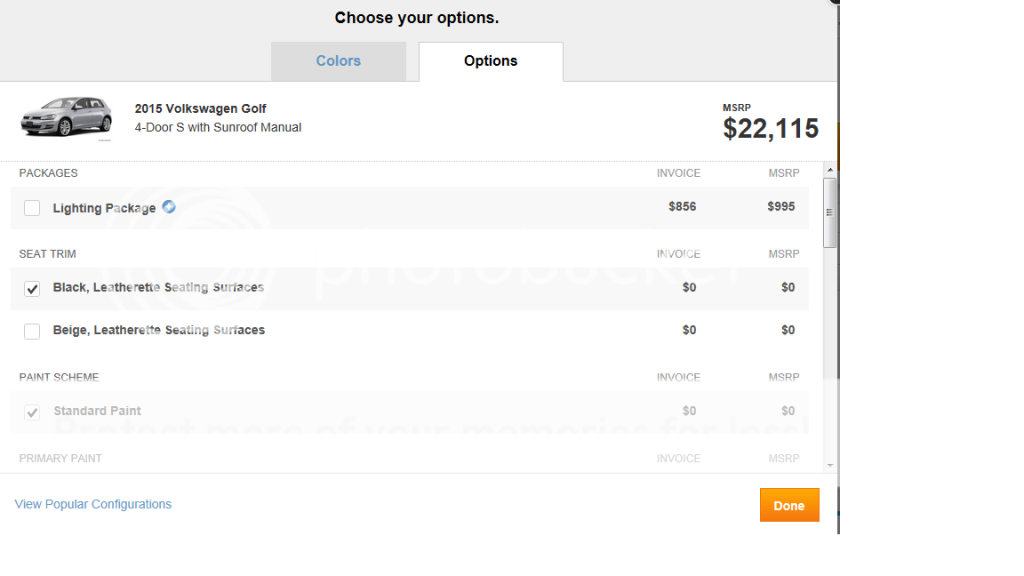Grab the options list scrollbar thumb
Viewport: 1024px width, 576px height.
coord(830,212)
